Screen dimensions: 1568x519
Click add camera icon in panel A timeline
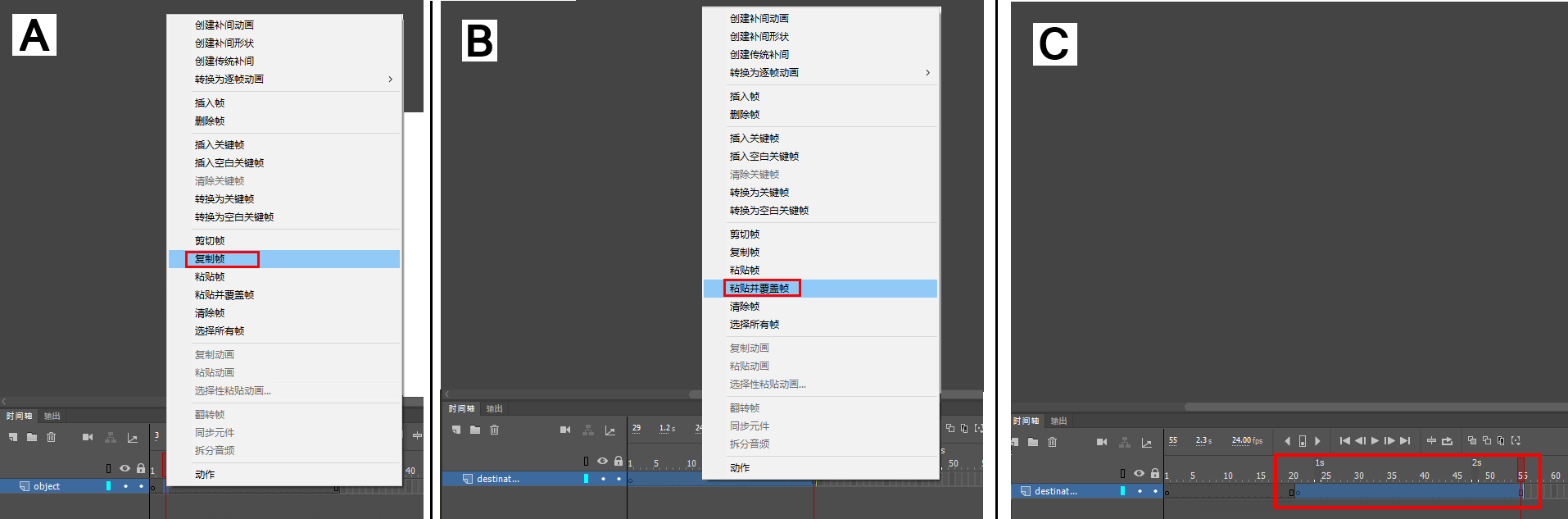tap(88, 437)
